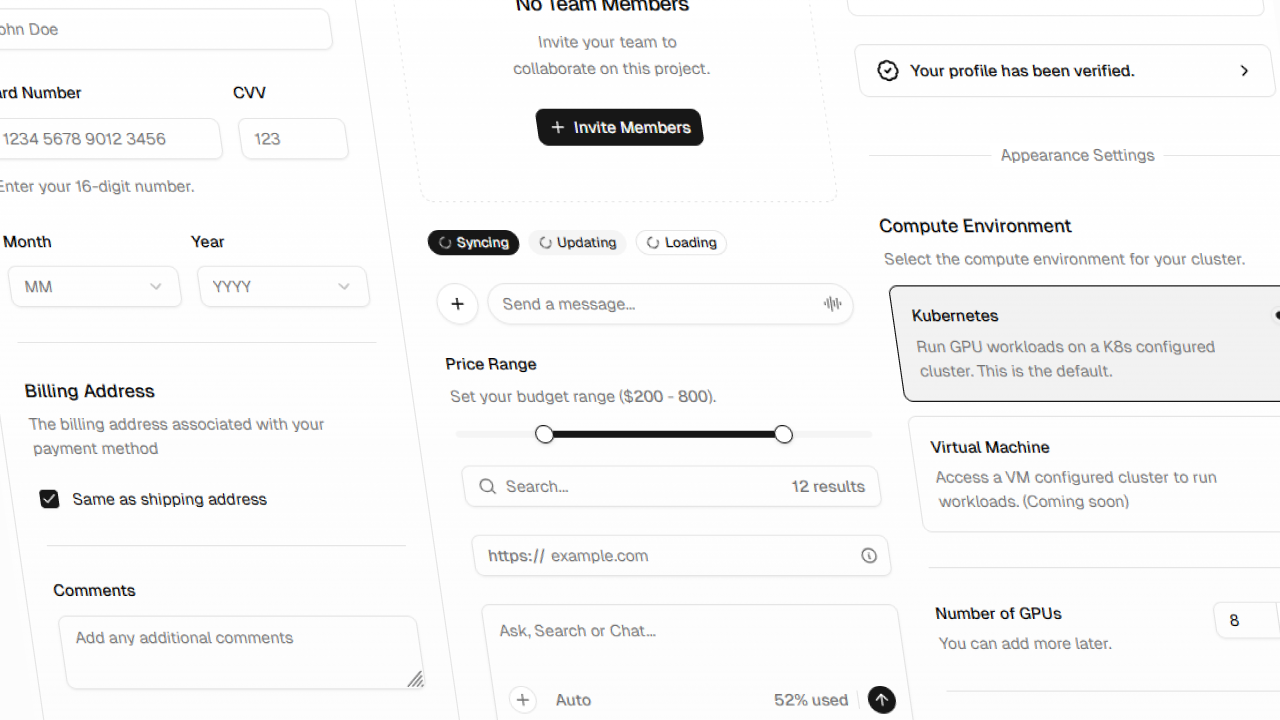This screenshot has width=1280, height=720.
Task: Click the Invite Members button
Action: coord(620,127)
